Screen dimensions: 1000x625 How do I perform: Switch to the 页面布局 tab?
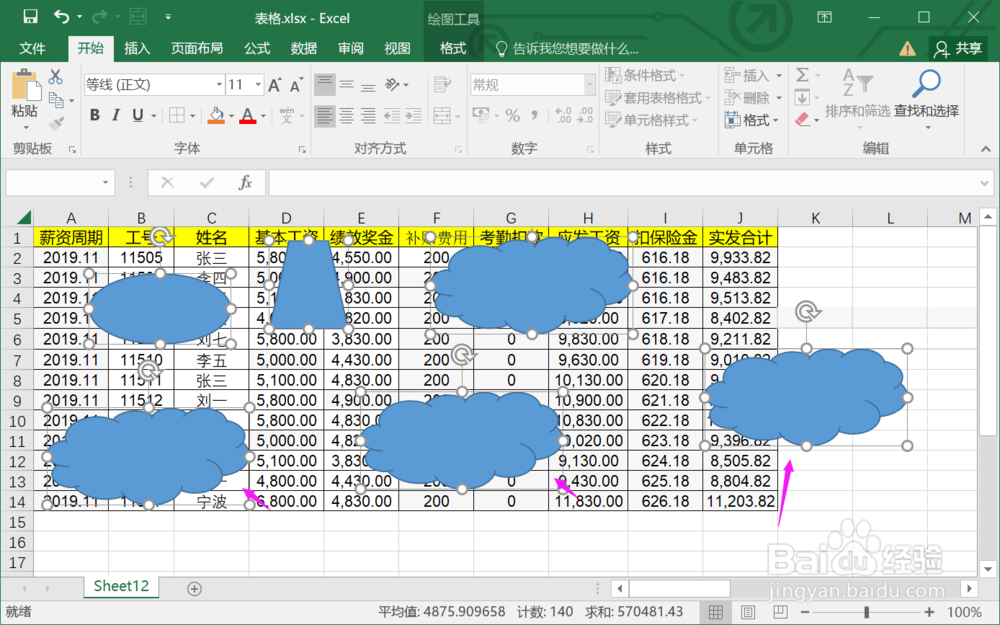click(197, 48)
